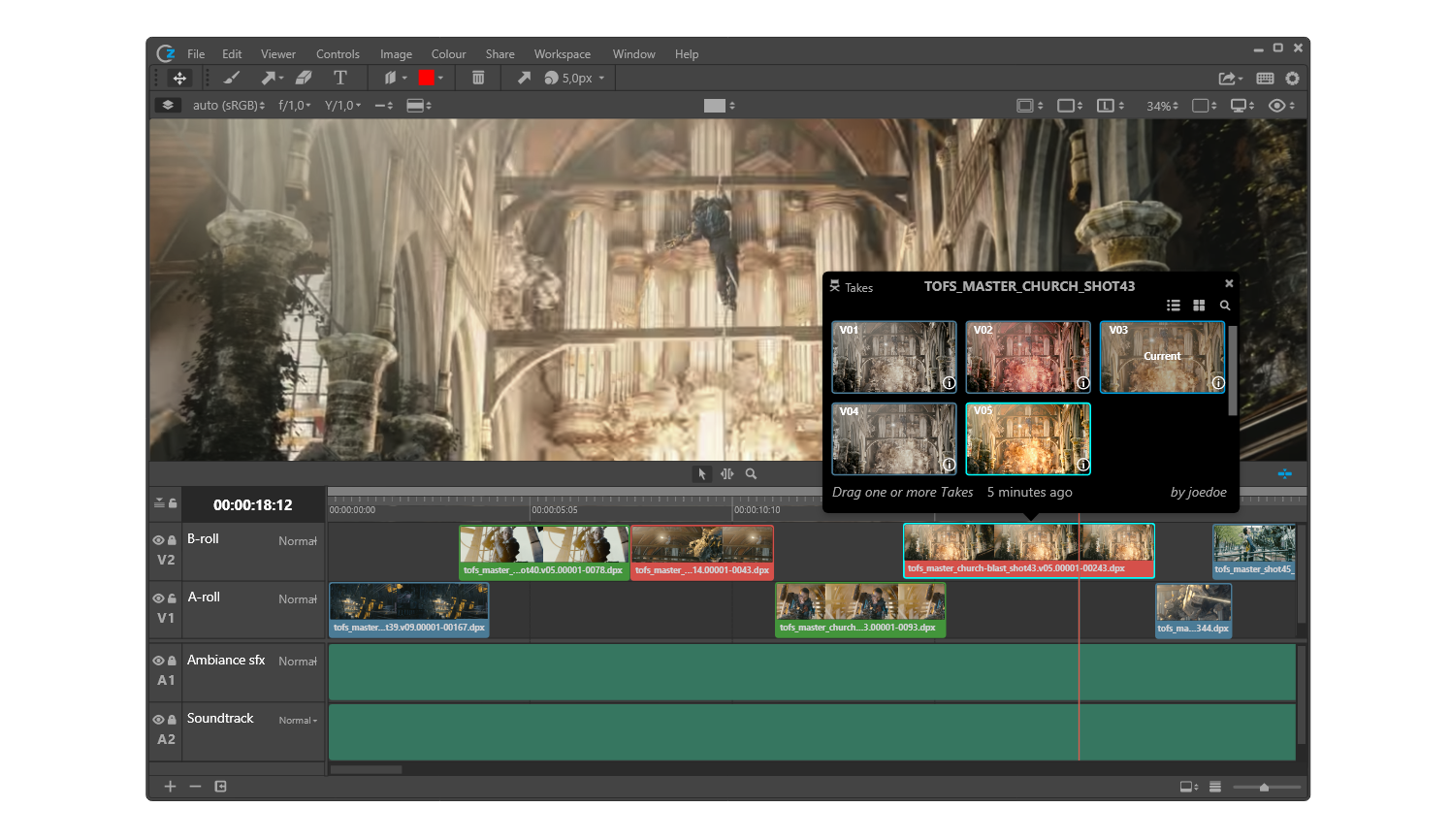Screen dimensions: 1451x840
Task: Open the f/1,0 exposure dropdown
Action: click(x=295, y=105)
